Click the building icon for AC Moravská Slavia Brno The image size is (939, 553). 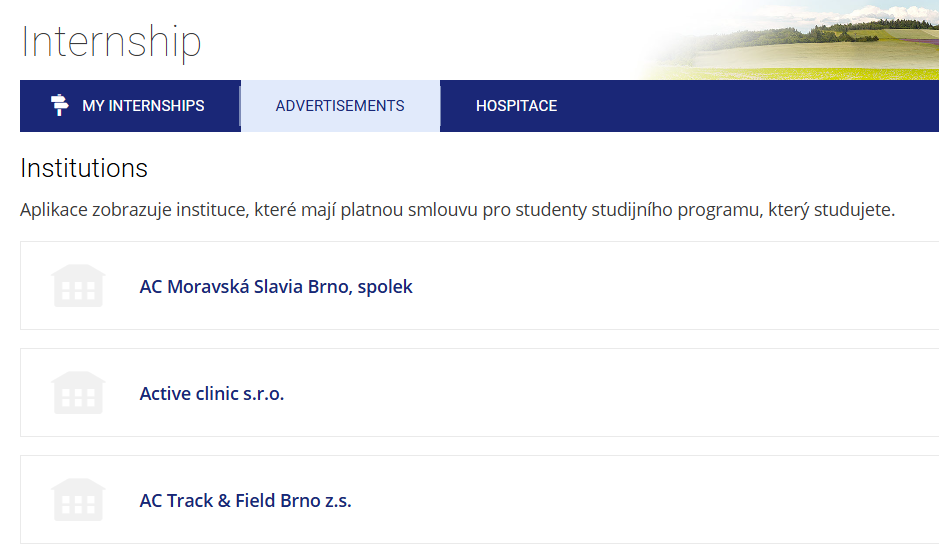coord(78,286)
